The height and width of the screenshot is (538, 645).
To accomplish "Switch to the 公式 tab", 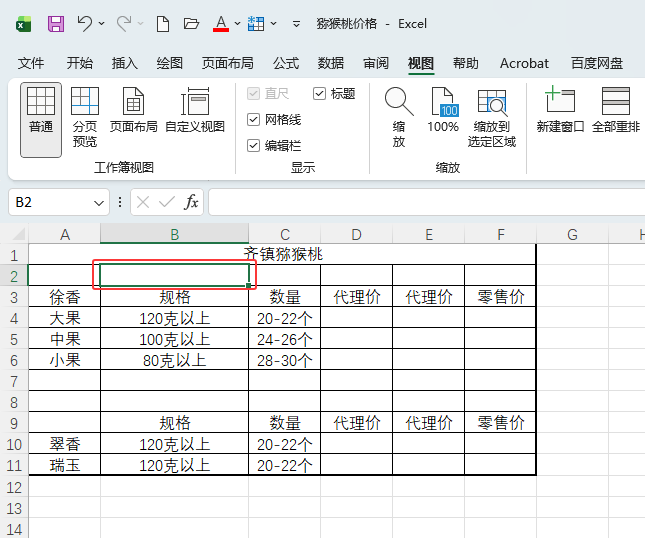I will click(x=286, y=63).
